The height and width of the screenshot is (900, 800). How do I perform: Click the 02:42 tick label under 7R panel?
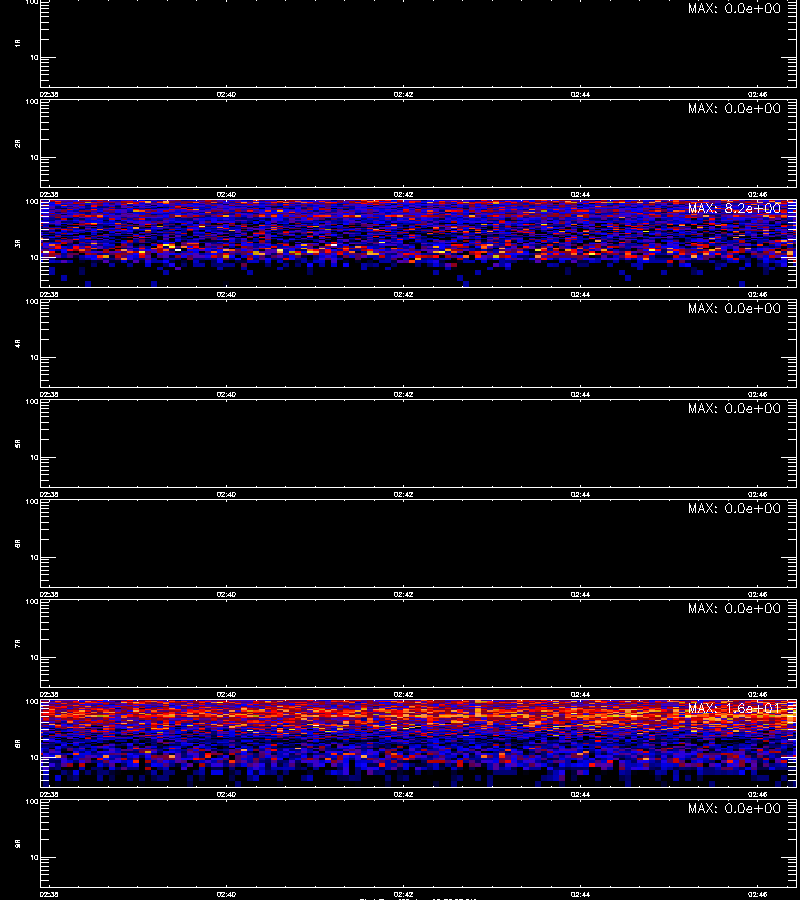point(403,695)
